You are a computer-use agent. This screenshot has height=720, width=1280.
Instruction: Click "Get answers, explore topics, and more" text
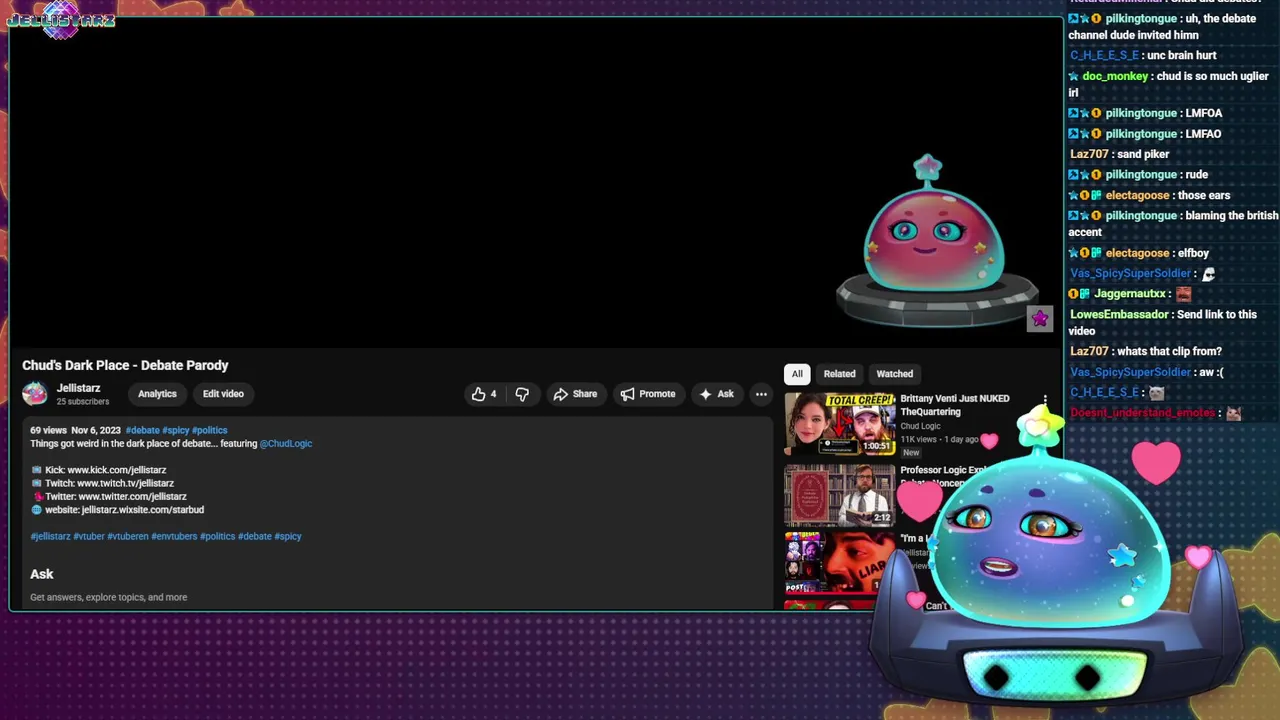(108, 597)
